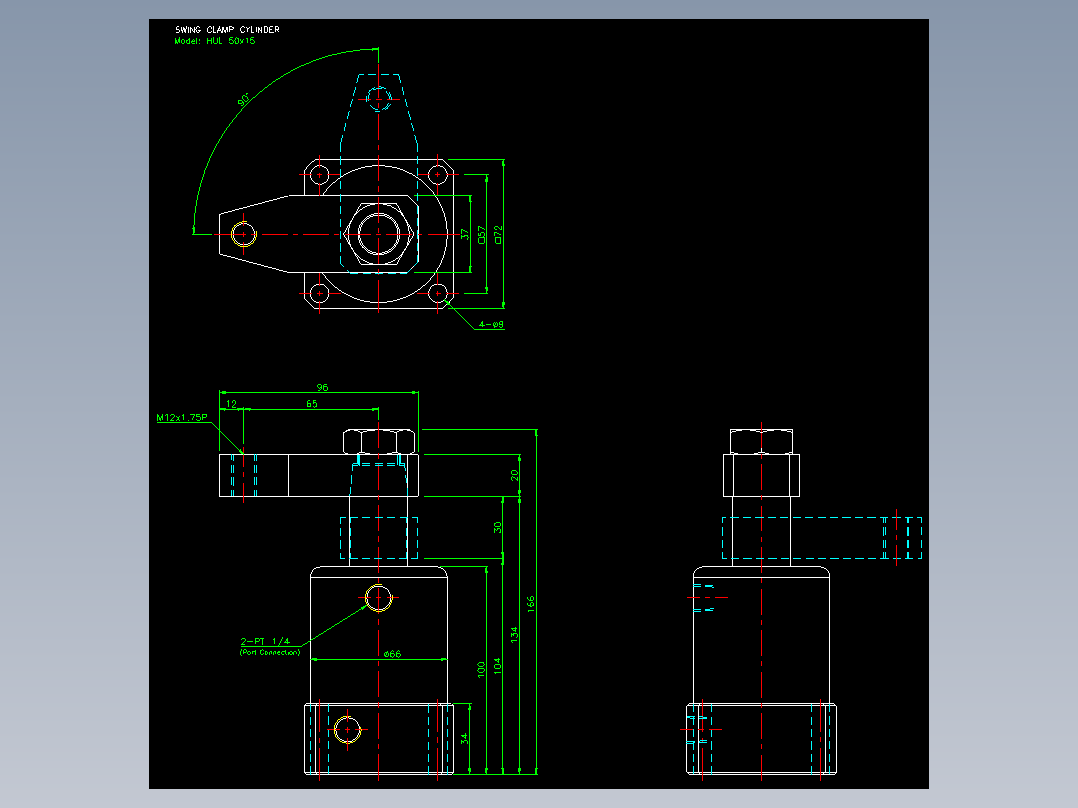Click the "□57" square dimension text

481,234
